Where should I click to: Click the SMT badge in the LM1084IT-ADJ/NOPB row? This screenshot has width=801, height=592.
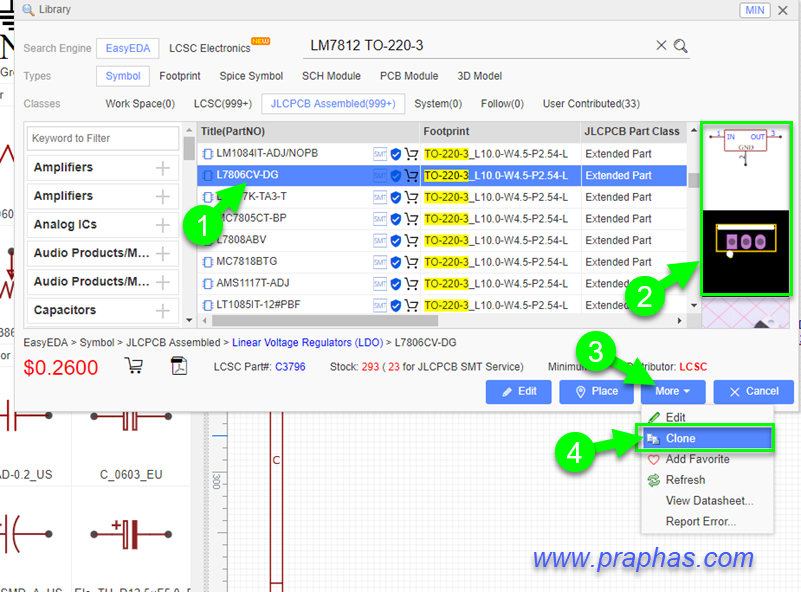[380, 154]
